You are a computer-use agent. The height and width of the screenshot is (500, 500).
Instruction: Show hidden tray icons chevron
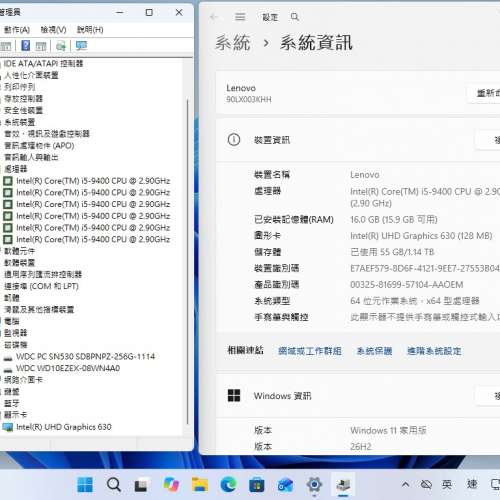click(405, 484)
